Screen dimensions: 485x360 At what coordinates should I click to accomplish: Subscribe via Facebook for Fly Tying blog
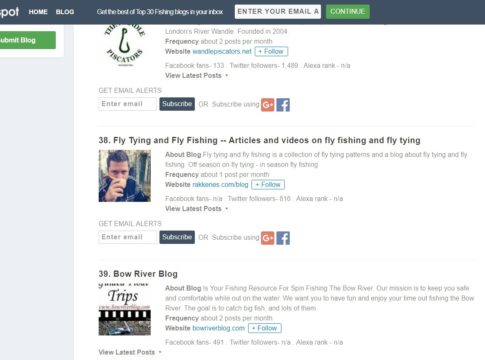283,238
